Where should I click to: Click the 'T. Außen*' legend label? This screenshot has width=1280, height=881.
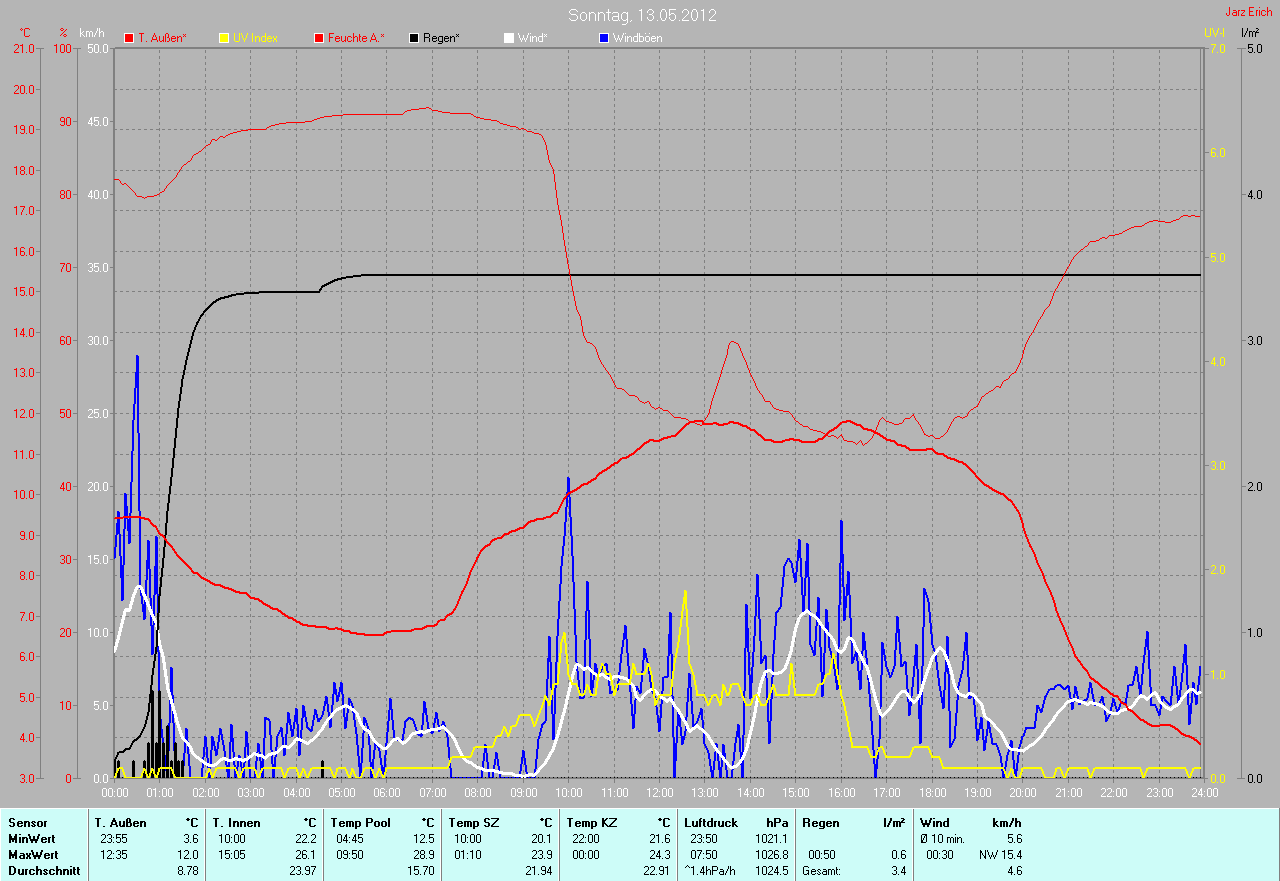162,38
